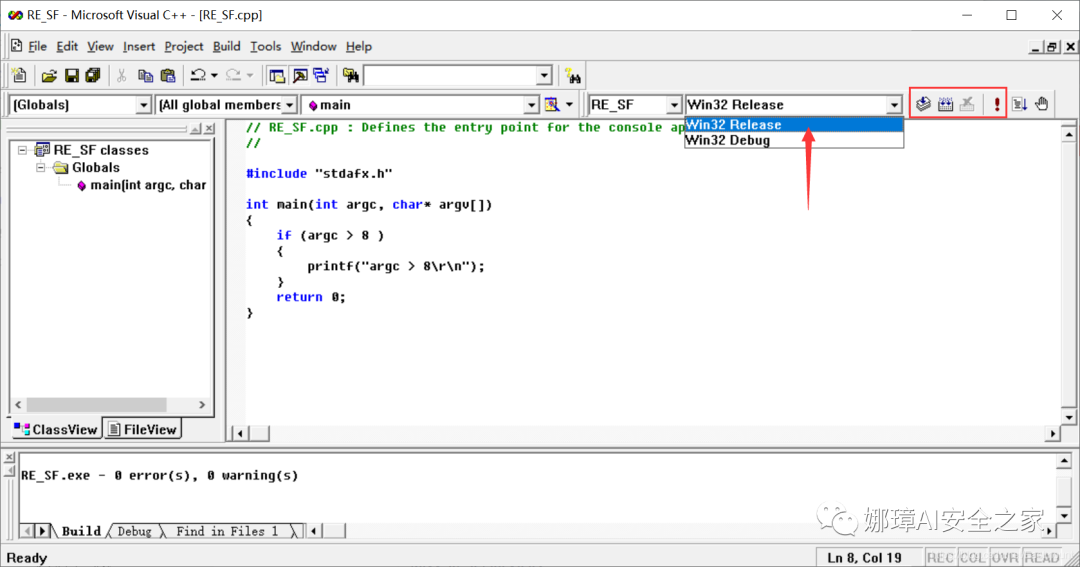
Task: Open the RE_SF active project dropdown
Action: pos(674,105)
